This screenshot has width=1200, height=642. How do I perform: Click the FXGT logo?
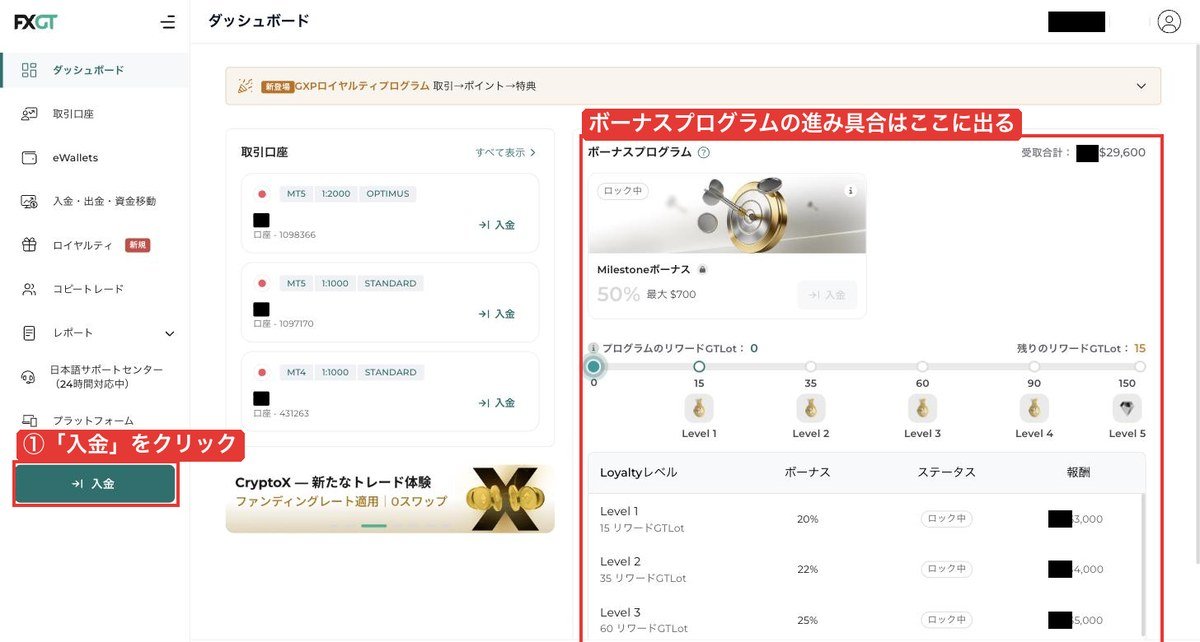coord(35,22)
